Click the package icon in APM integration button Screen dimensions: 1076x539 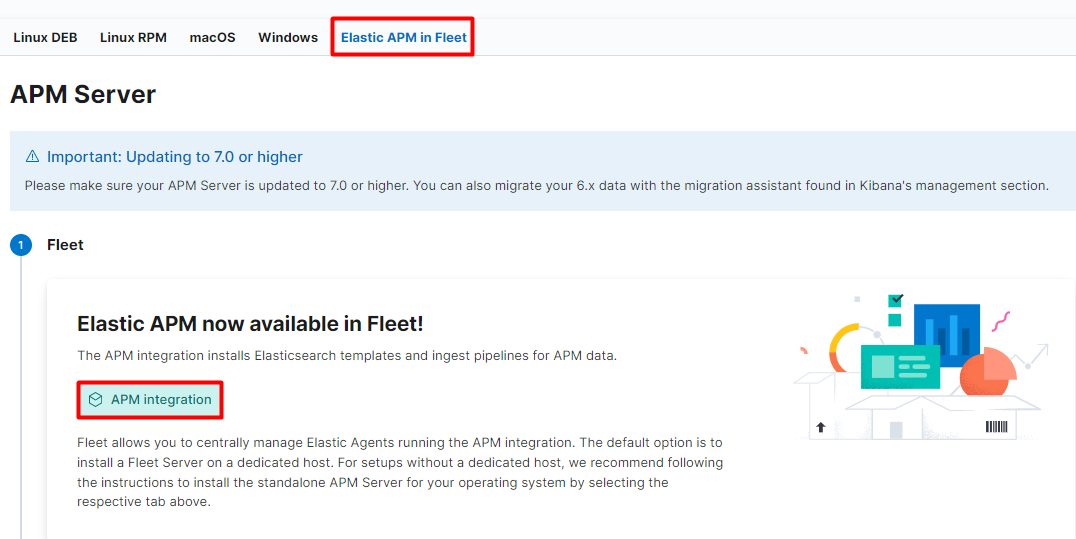point(95,400)
